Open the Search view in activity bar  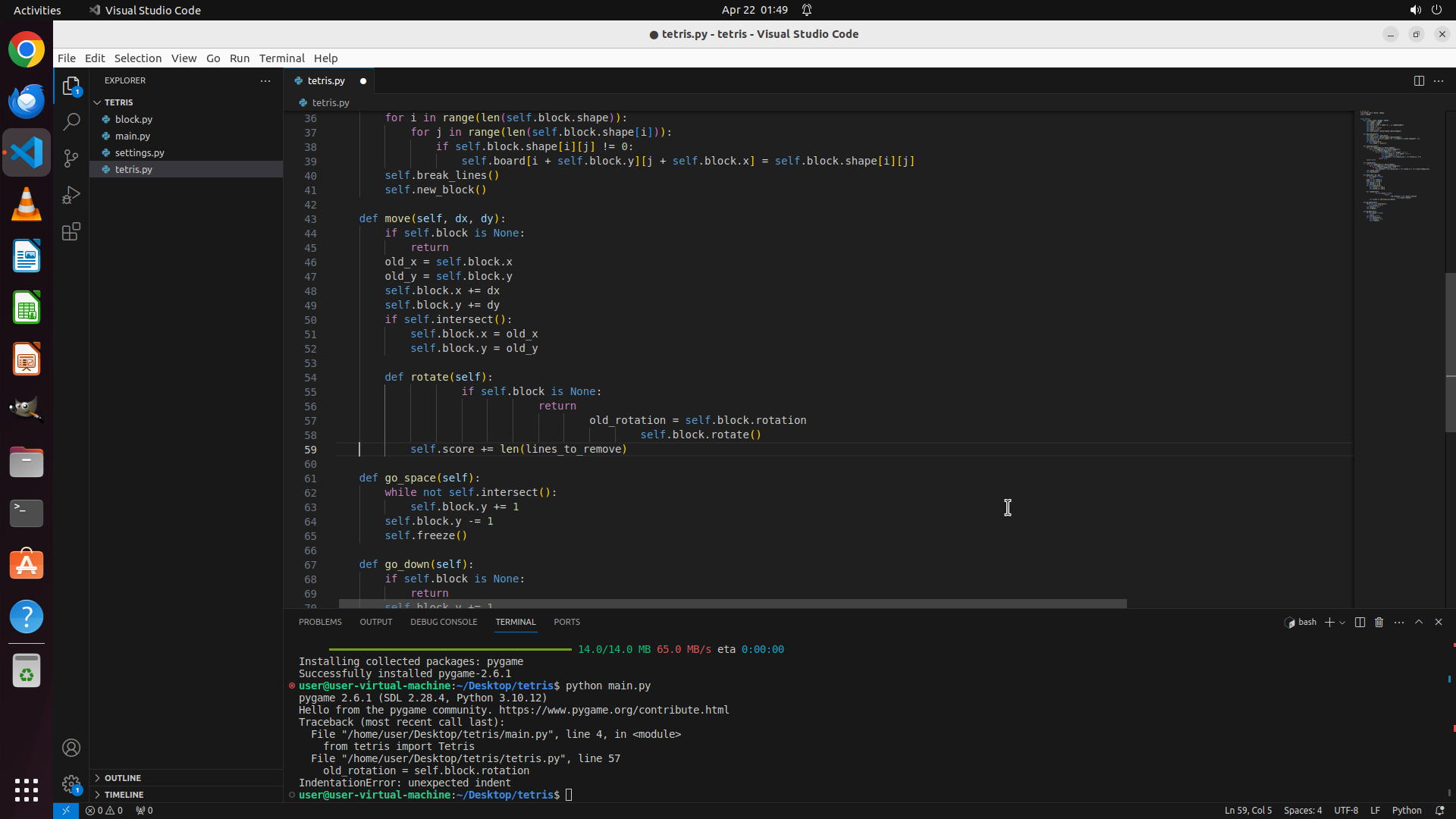(71, 121)
